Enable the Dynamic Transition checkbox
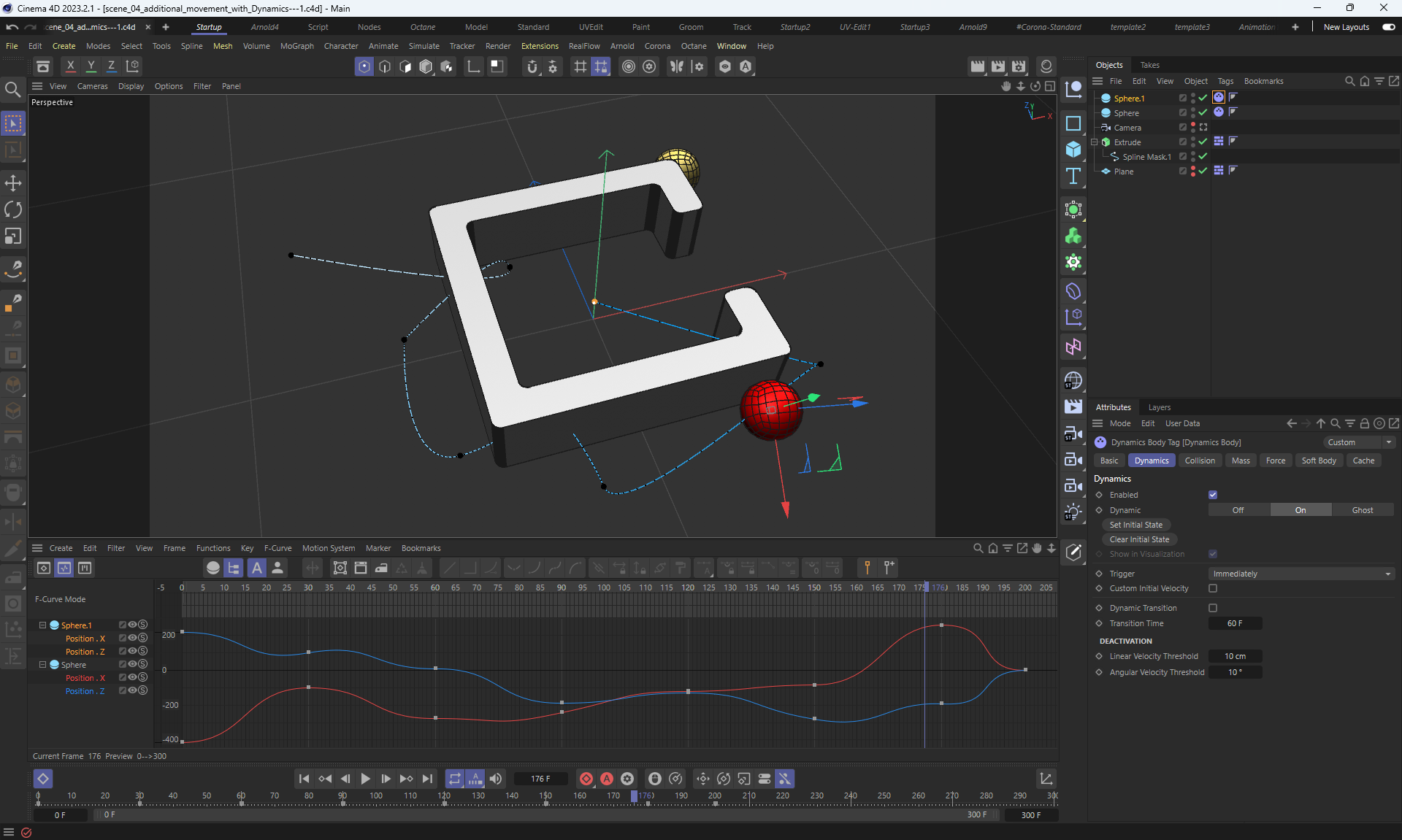The image size is (1402, 840). (1213, 608)
